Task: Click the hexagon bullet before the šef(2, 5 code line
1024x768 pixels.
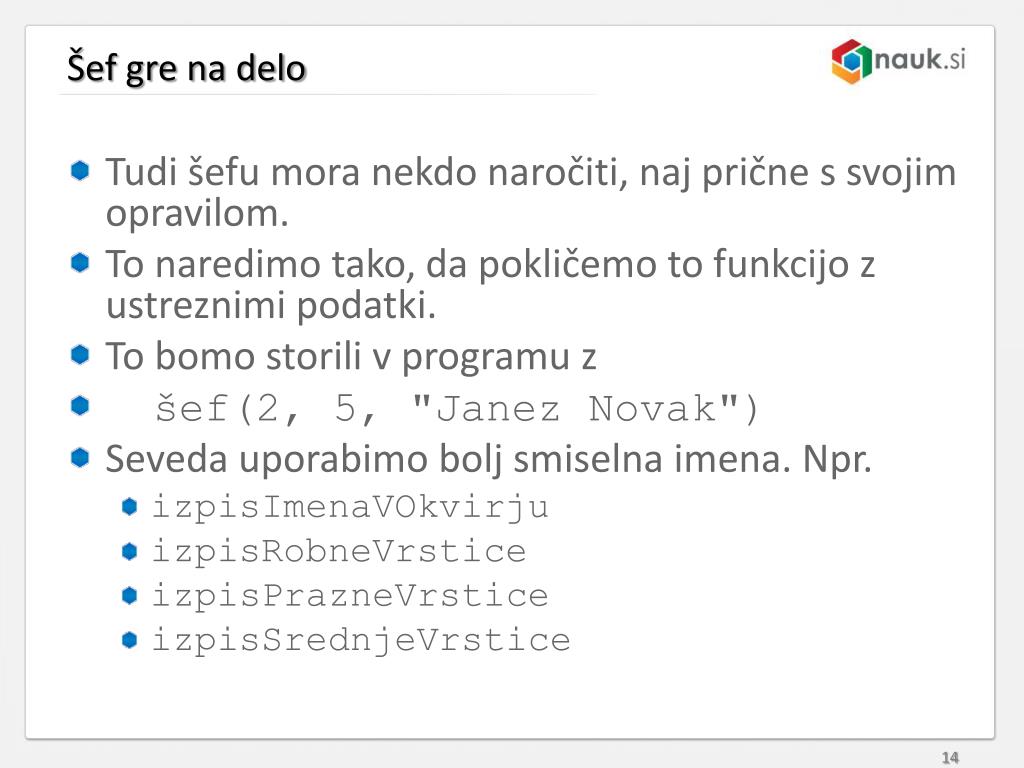Action: (x=80, y=406)
